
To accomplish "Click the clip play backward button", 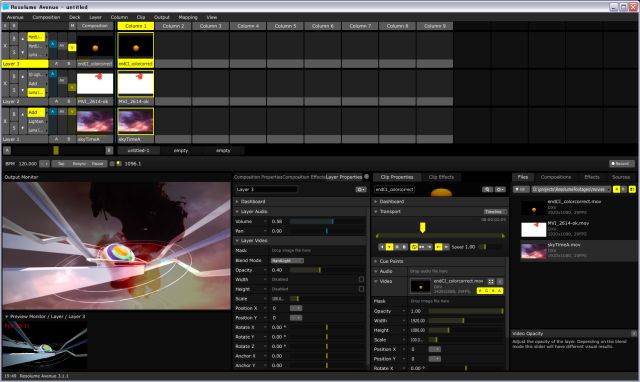I will (382, 247).
